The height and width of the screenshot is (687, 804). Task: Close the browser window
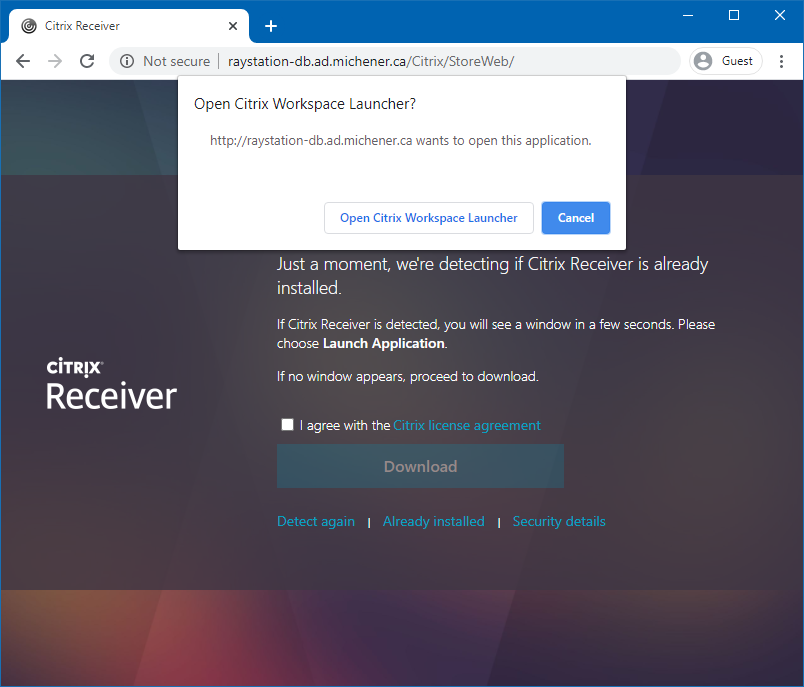780,15
